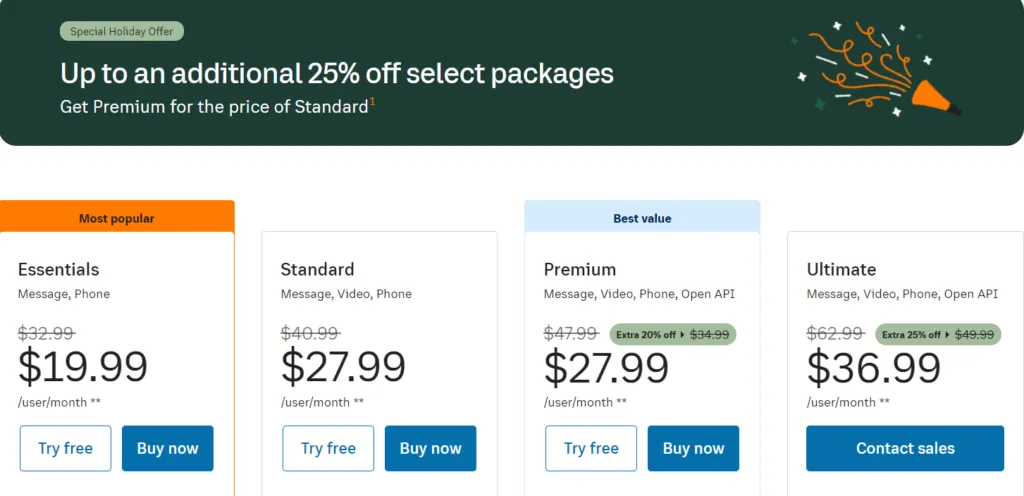Click the Most popular orange banner
Screen dimensions: 1024x496
[x=117, y=217]
